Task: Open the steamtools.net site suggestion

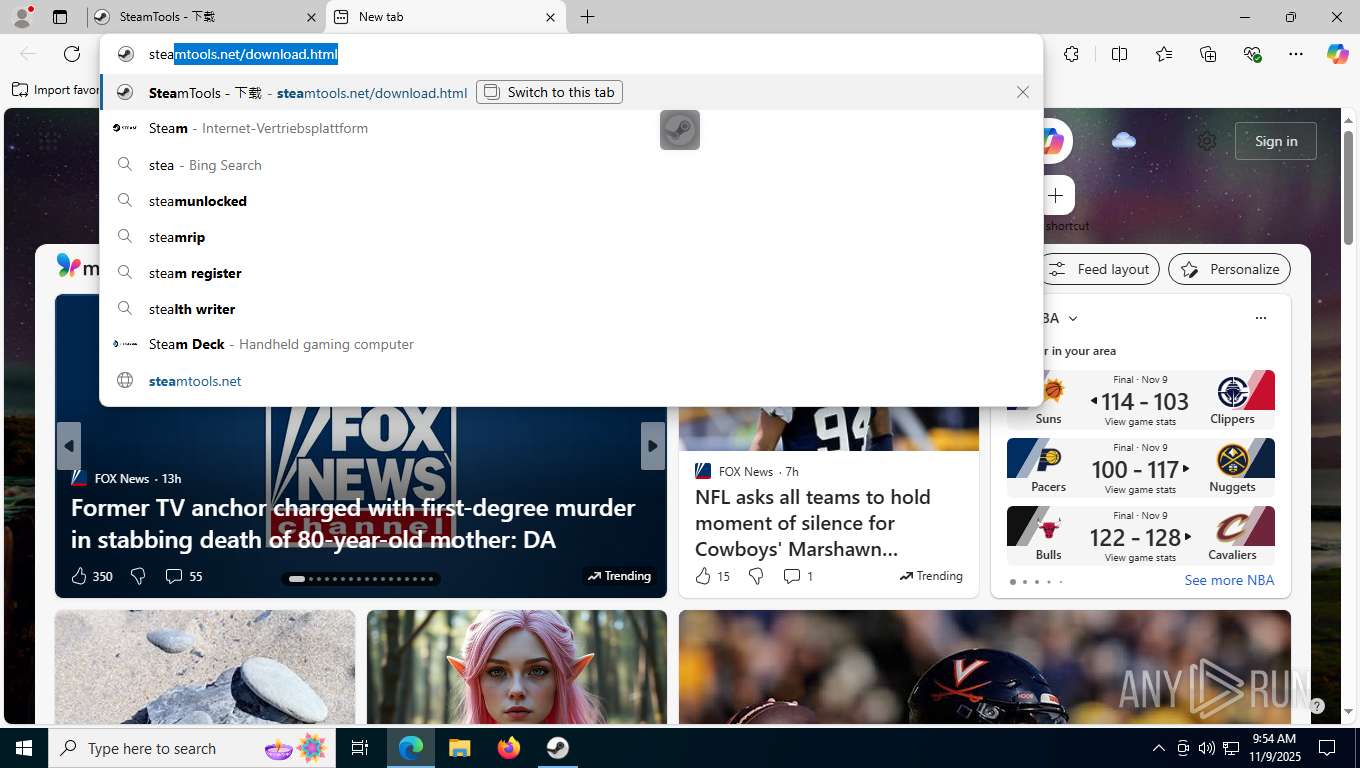Action: (x=571, y=381)
